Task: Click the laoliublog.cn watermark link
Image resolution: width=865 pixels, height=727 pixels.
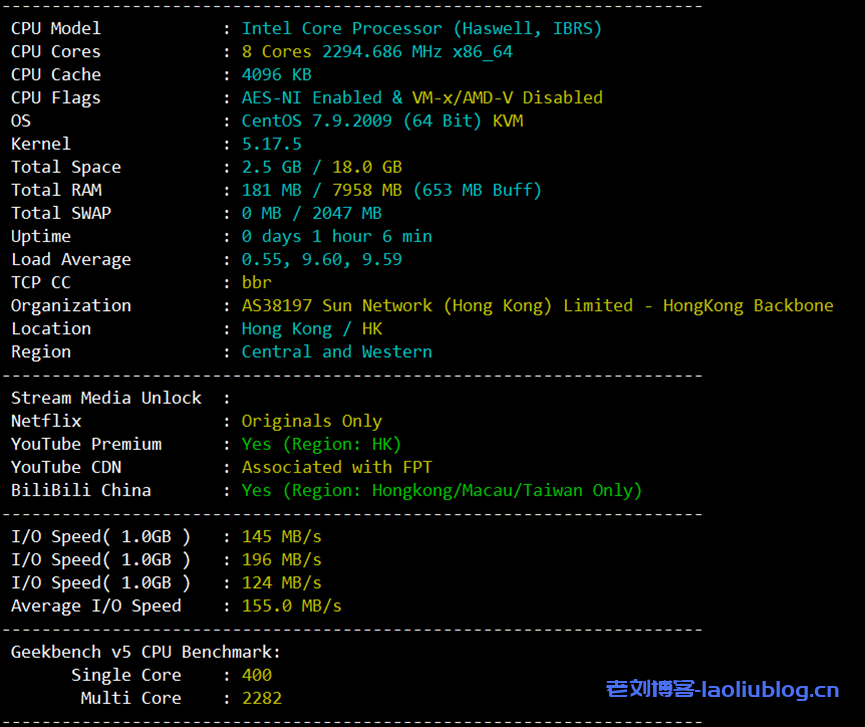Action: click(x=722, y=689)
